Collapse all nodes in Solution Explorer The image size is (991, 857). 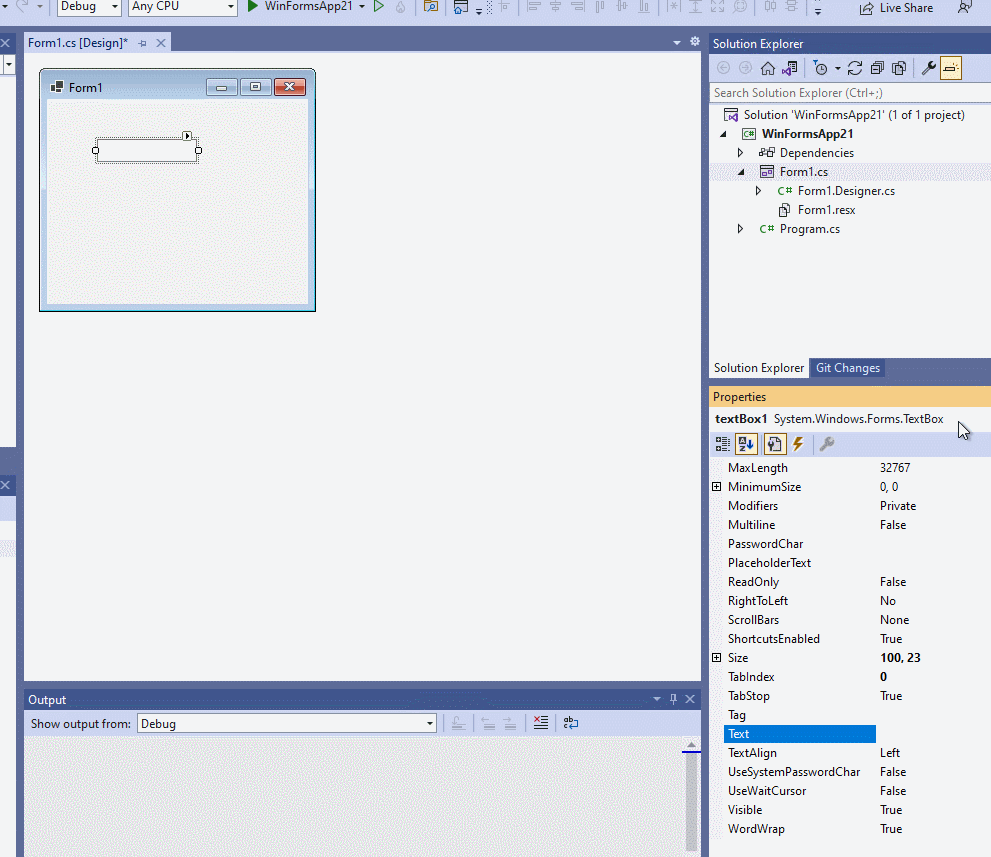(877, 67)
